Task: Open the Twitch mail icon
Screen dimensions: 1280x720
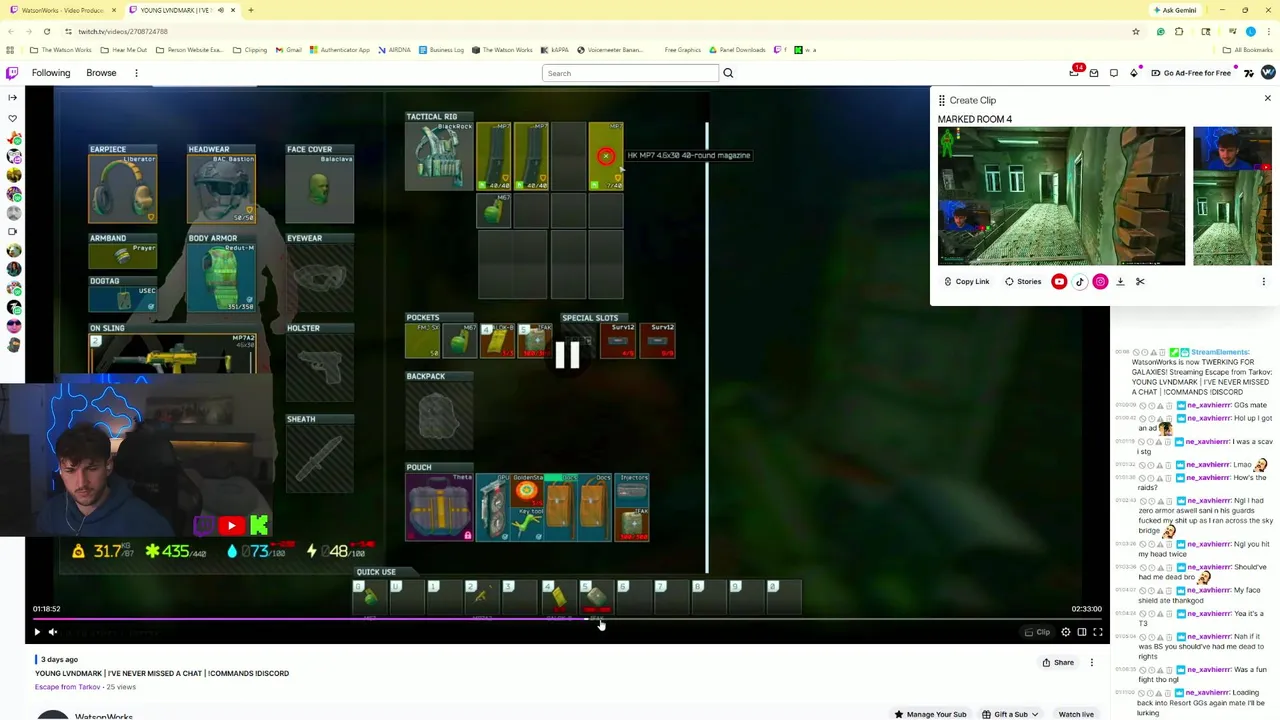Action: point(1094,73)
